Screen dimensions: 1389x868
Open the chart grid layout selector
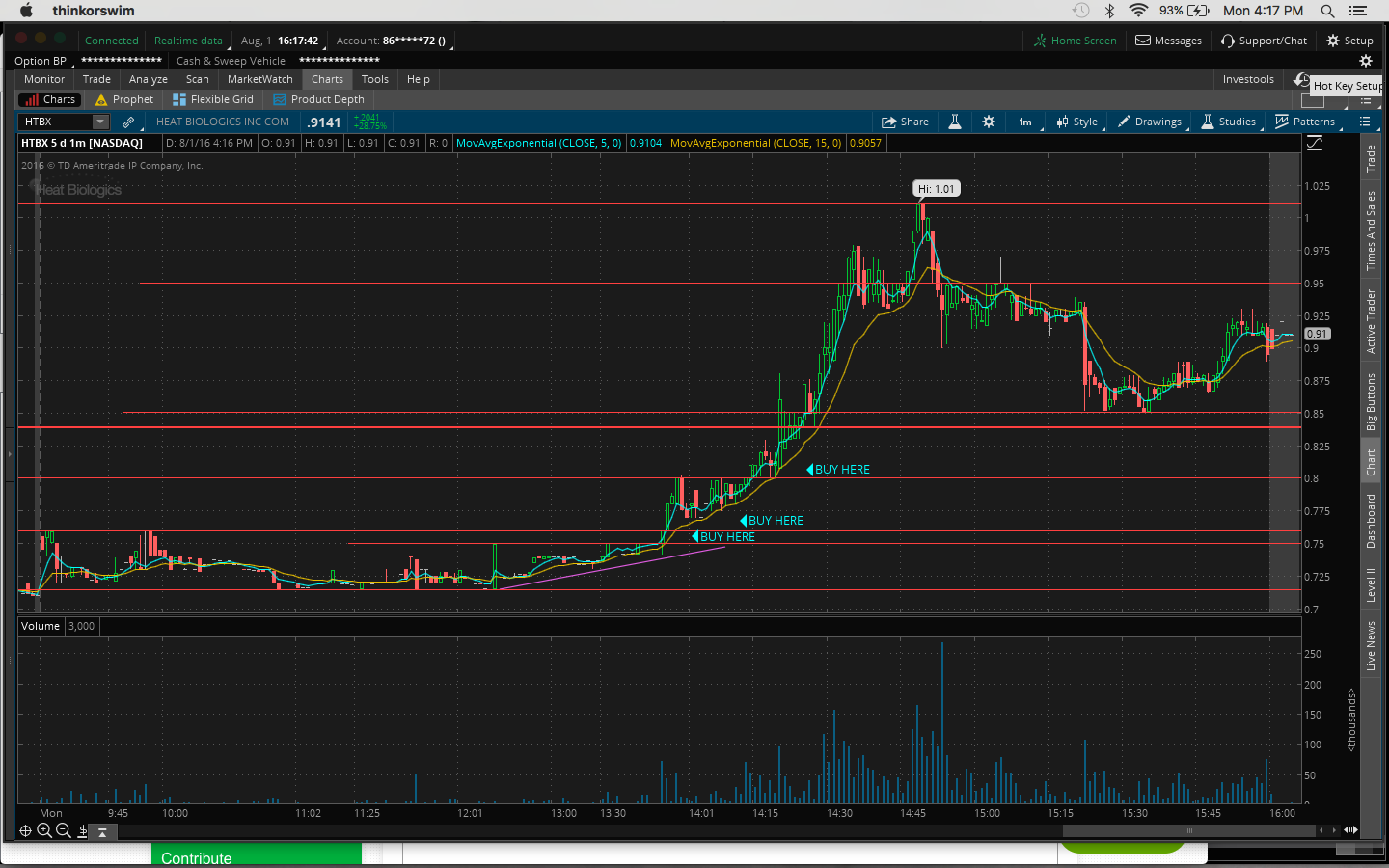(1313, 100)
